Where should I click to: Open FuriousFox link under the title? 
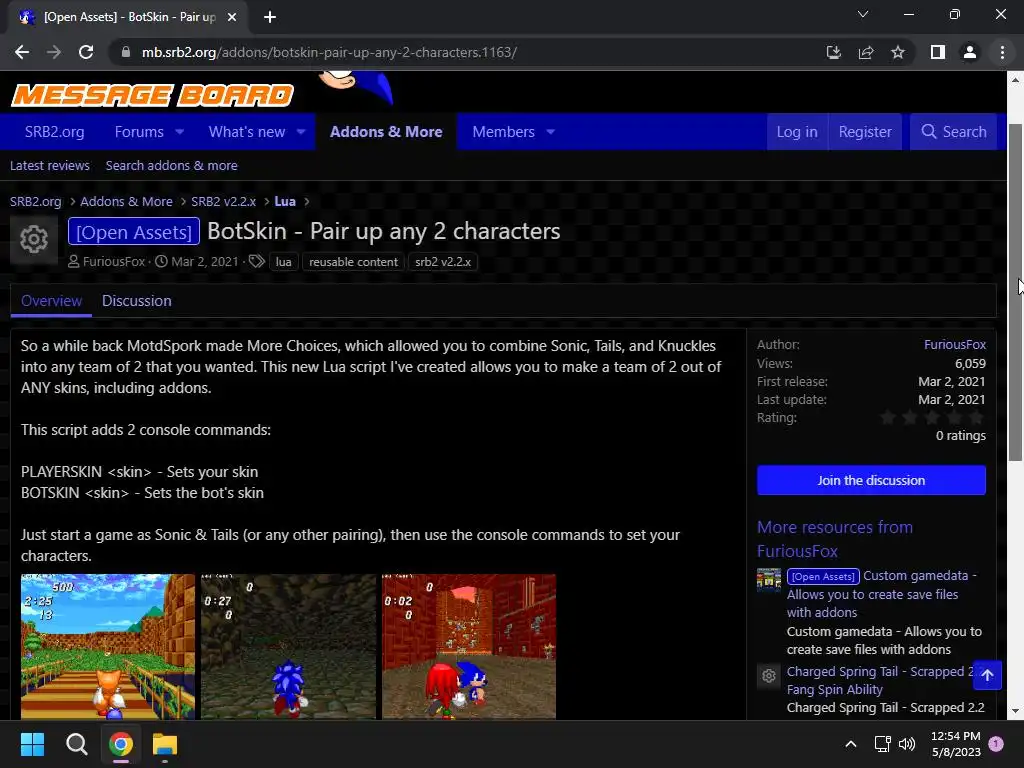(x=114, y=262)
